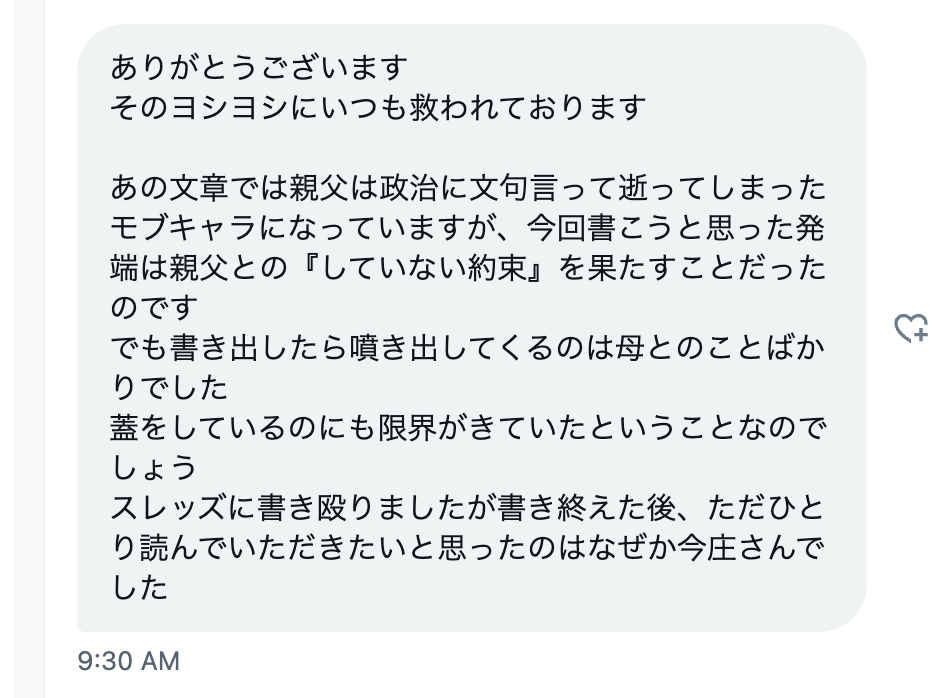The image size is (942, 698).
Task: Click the heart-plus reaction icon beside the message
Action: 911,329
